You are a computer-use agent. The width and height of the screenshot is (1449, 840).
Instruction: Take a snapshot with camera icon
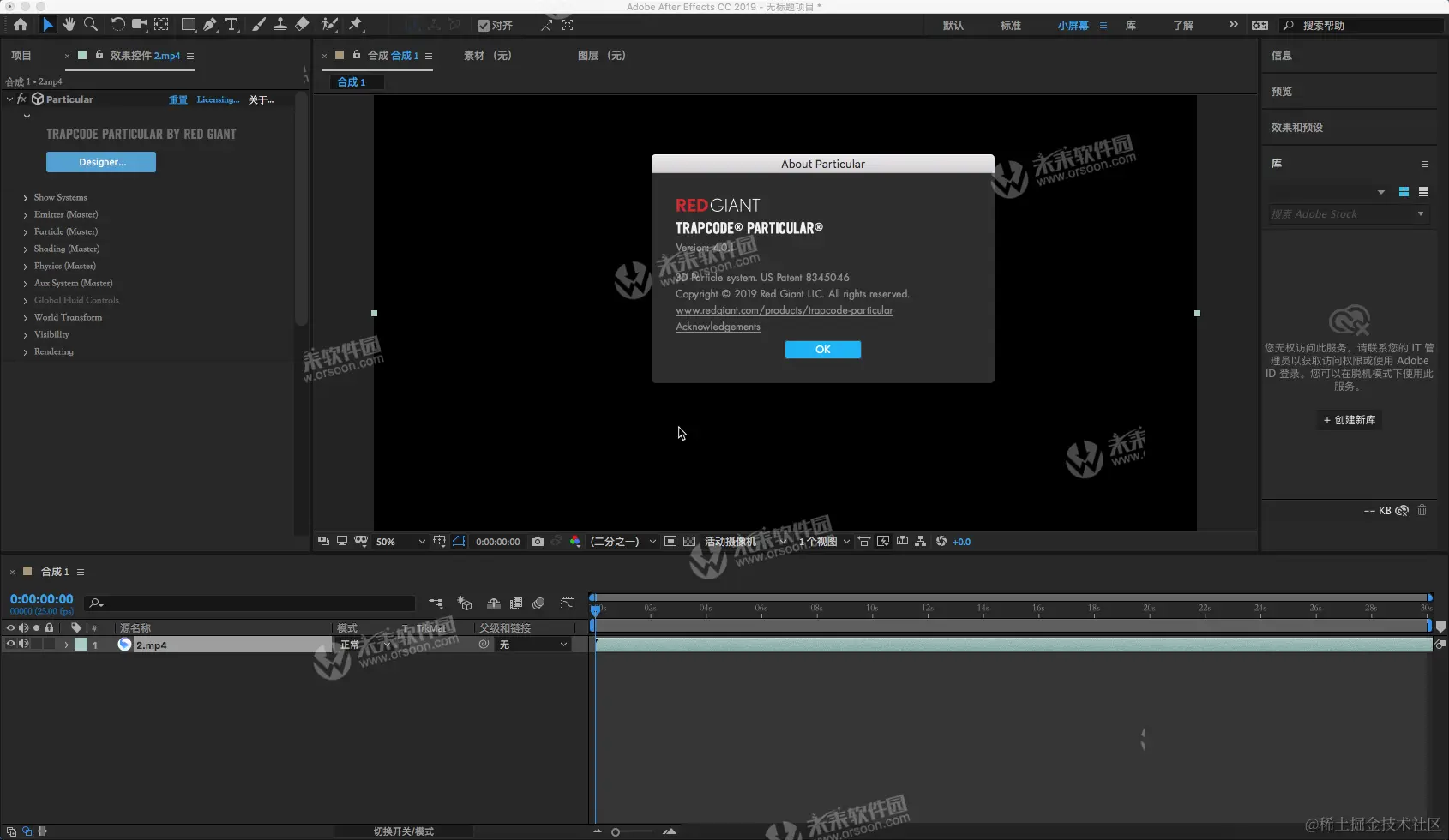tap(538, 542)
